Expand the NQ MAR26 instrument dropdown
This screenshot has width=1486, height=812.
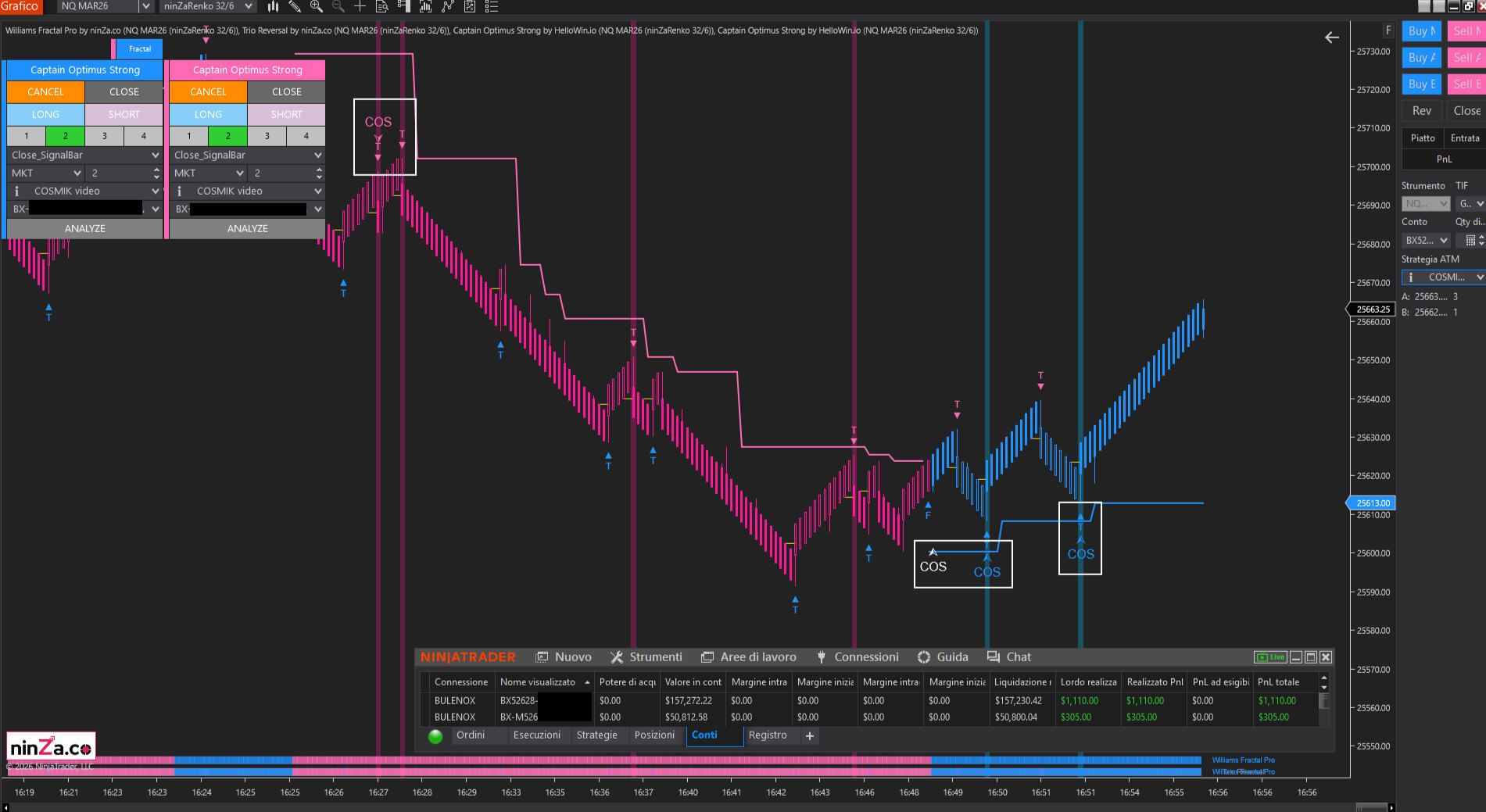coord(145,6)
